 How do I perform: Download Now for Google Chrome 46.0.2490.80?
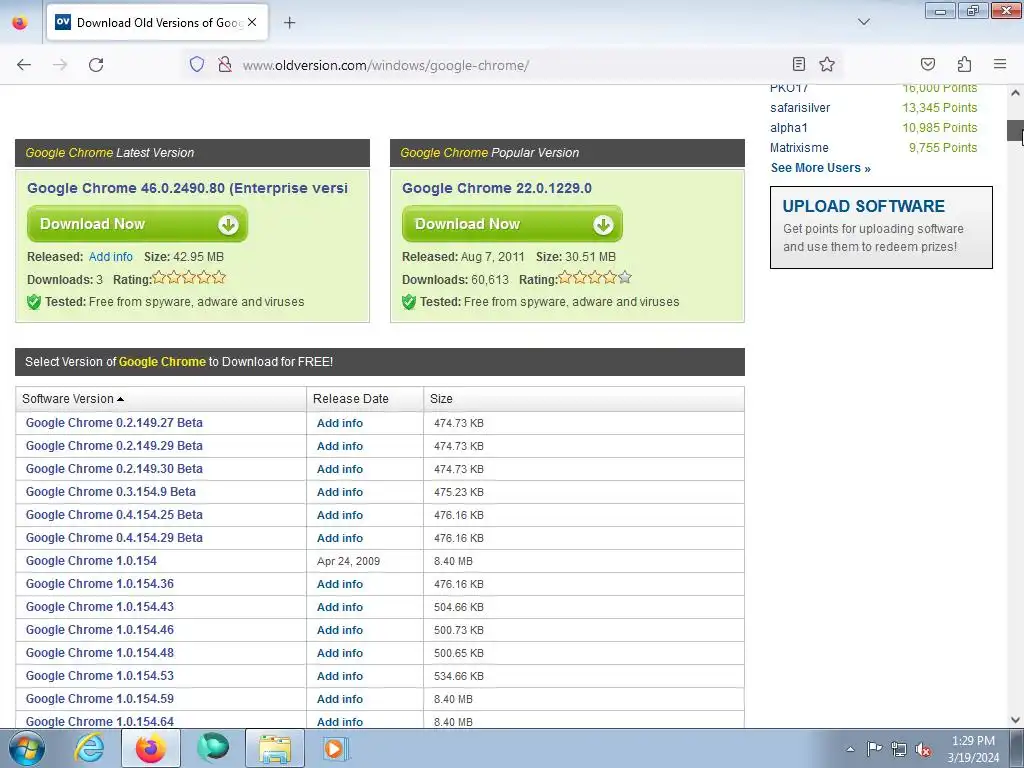pos(138,224)
